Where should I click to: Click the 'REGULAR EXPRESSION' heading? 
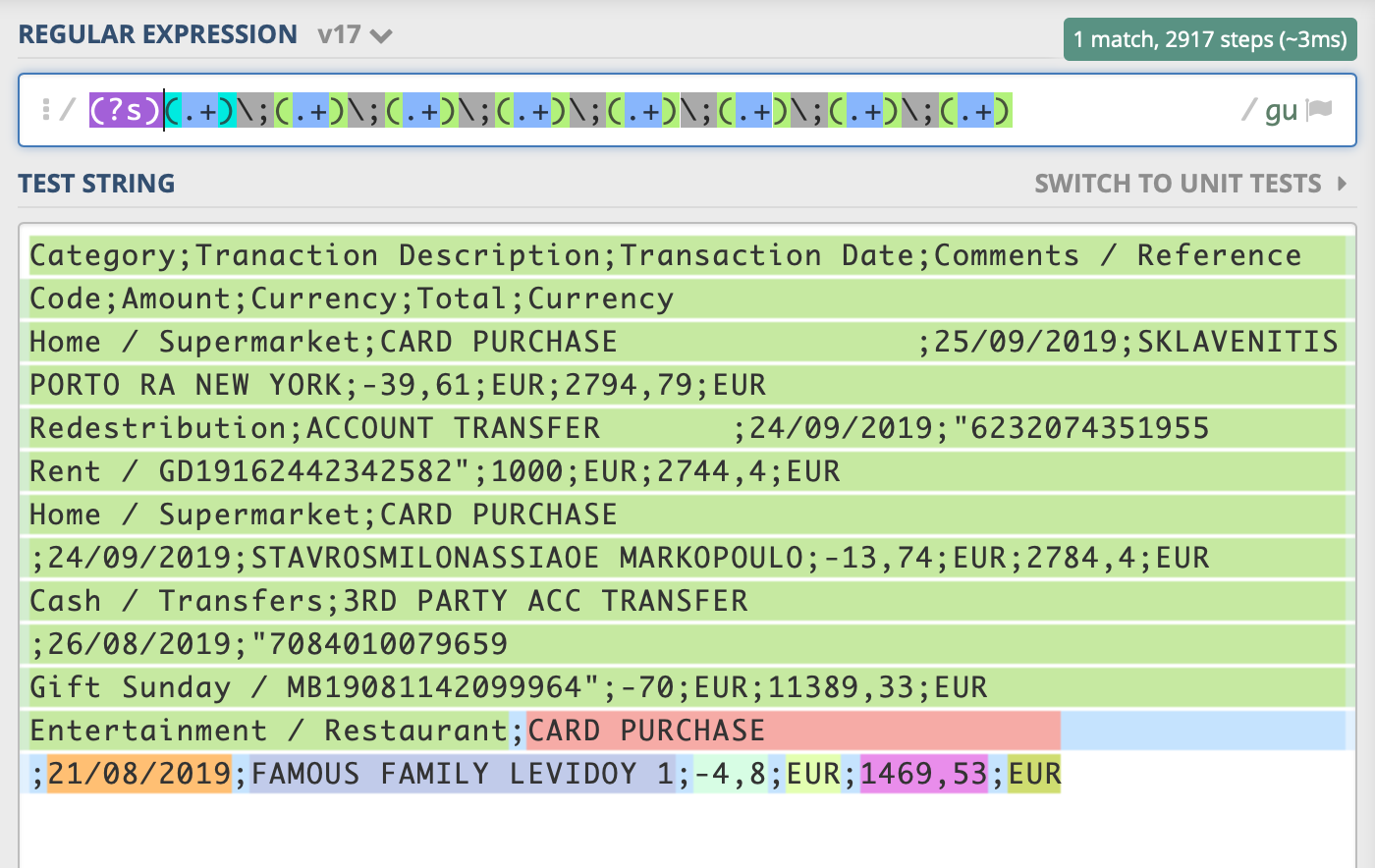point(157,34)
